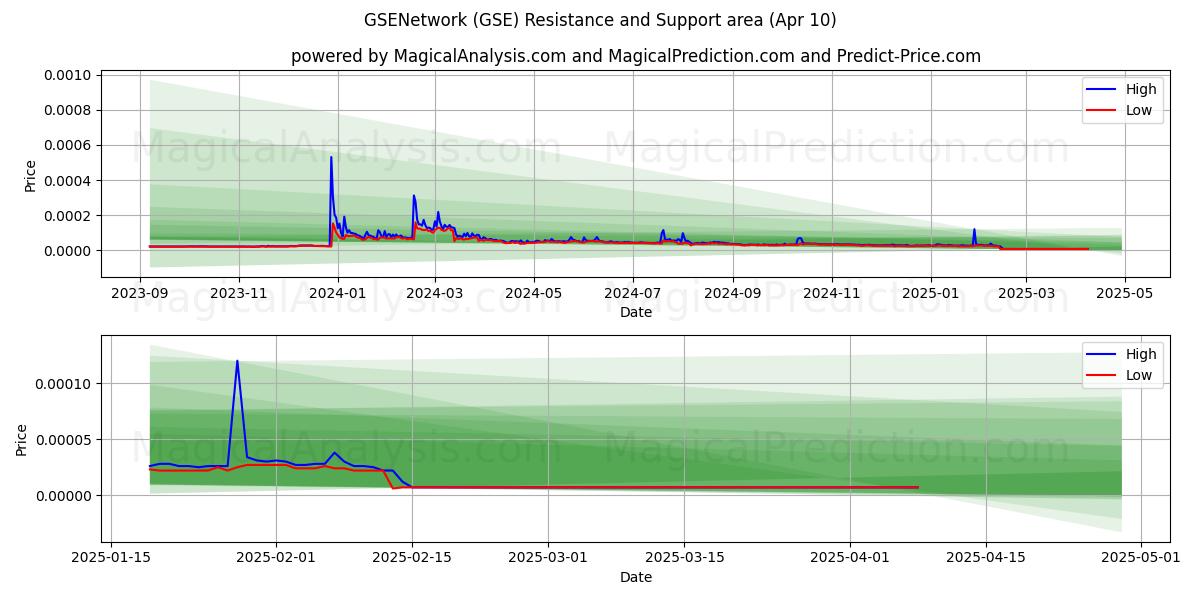Click the bottom chart x-axis tick '2025-03-01'
Viewport: 1200px width, 600px height.
(x=548, y=558)
